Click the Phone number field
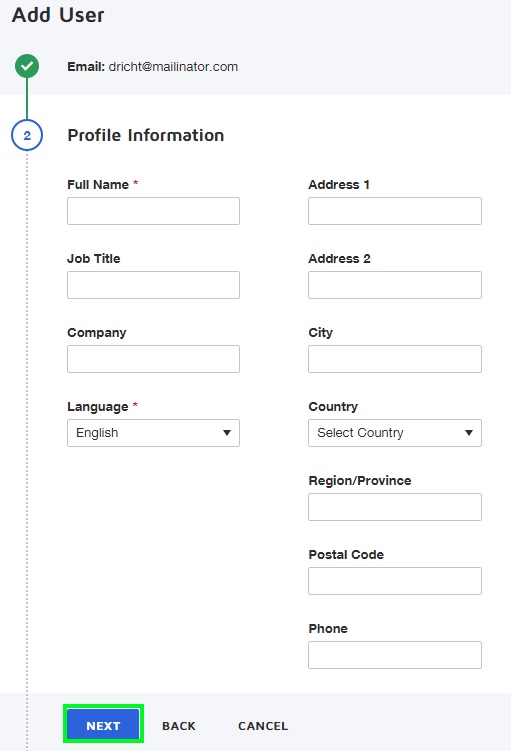The image size is (511, 751). [x=395, y=655]
